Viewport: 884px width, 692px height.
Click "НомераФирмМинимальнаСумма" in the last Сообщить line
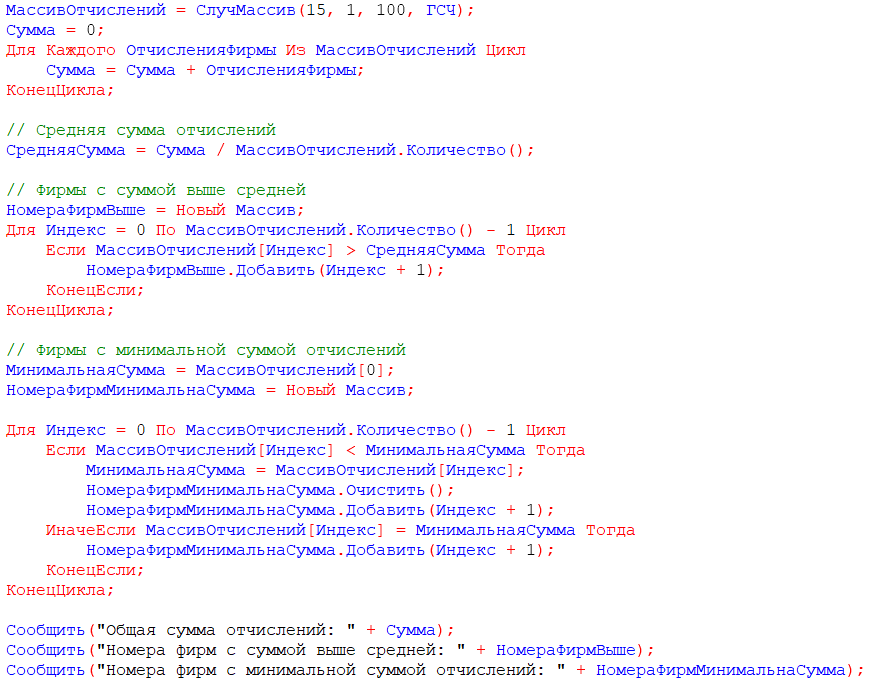(x=721, y=670)
